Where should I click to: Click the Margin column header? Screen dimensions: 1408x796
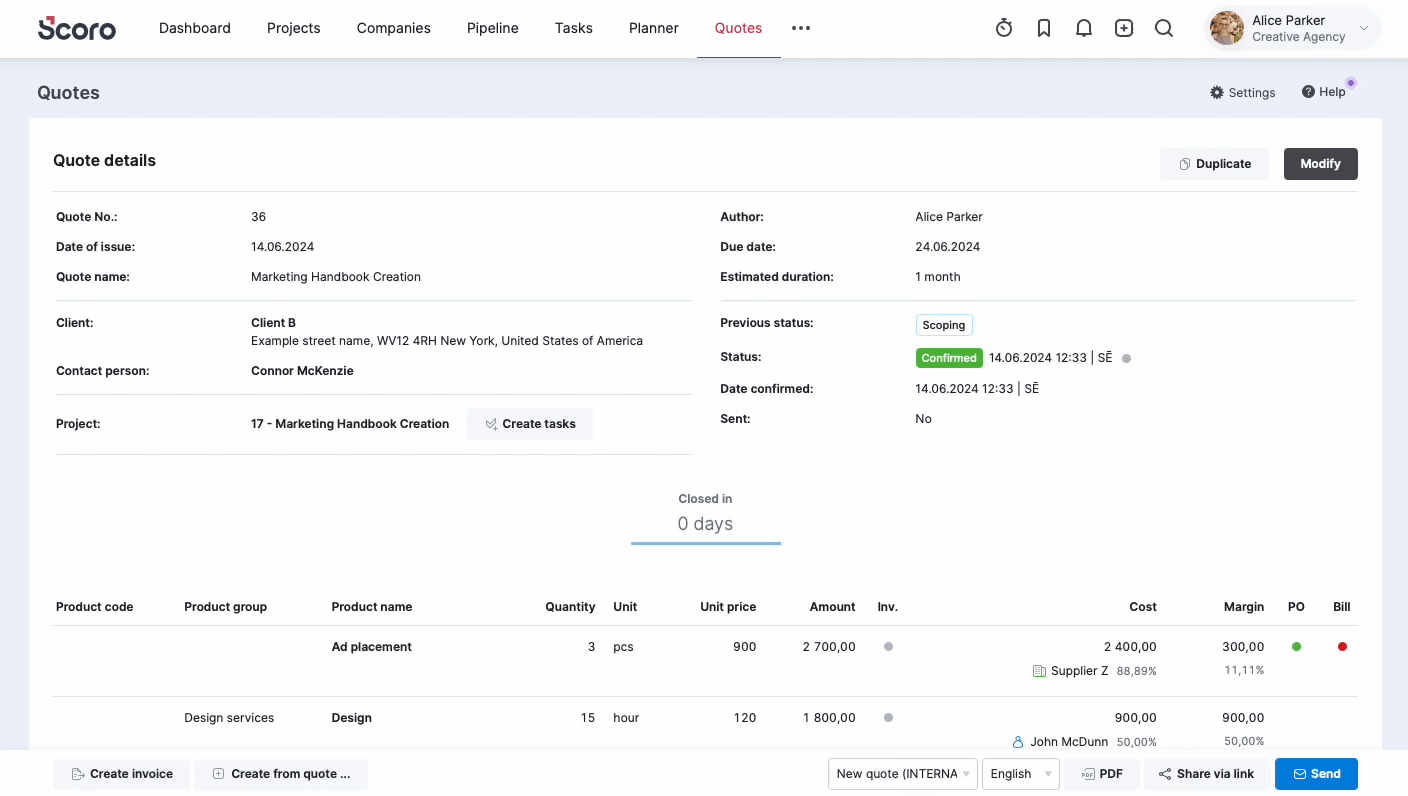pyautogui.click(x=1244, y=607)
